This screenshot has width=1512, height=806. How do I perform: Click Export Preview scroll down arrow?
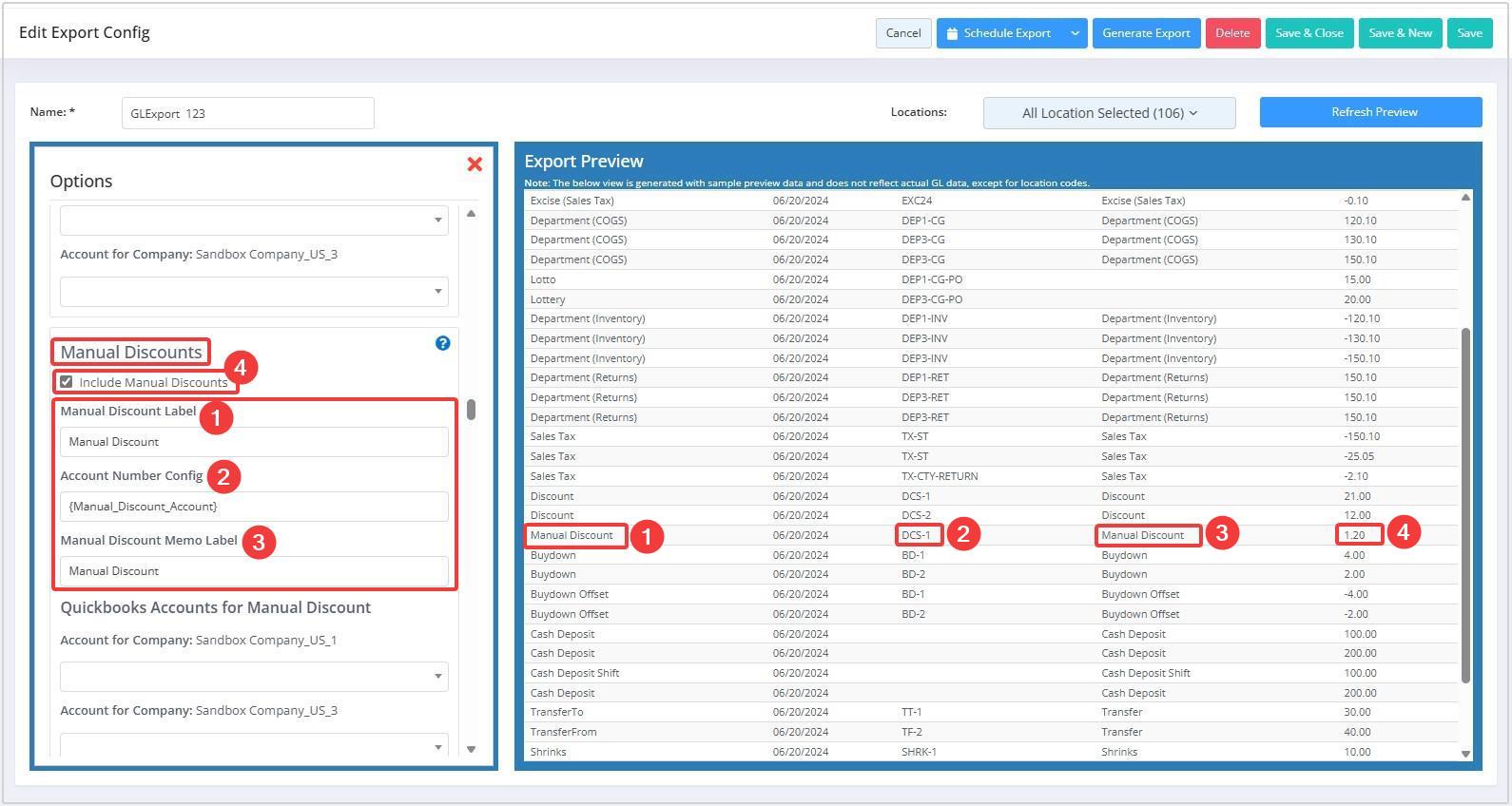(1465, 754)
